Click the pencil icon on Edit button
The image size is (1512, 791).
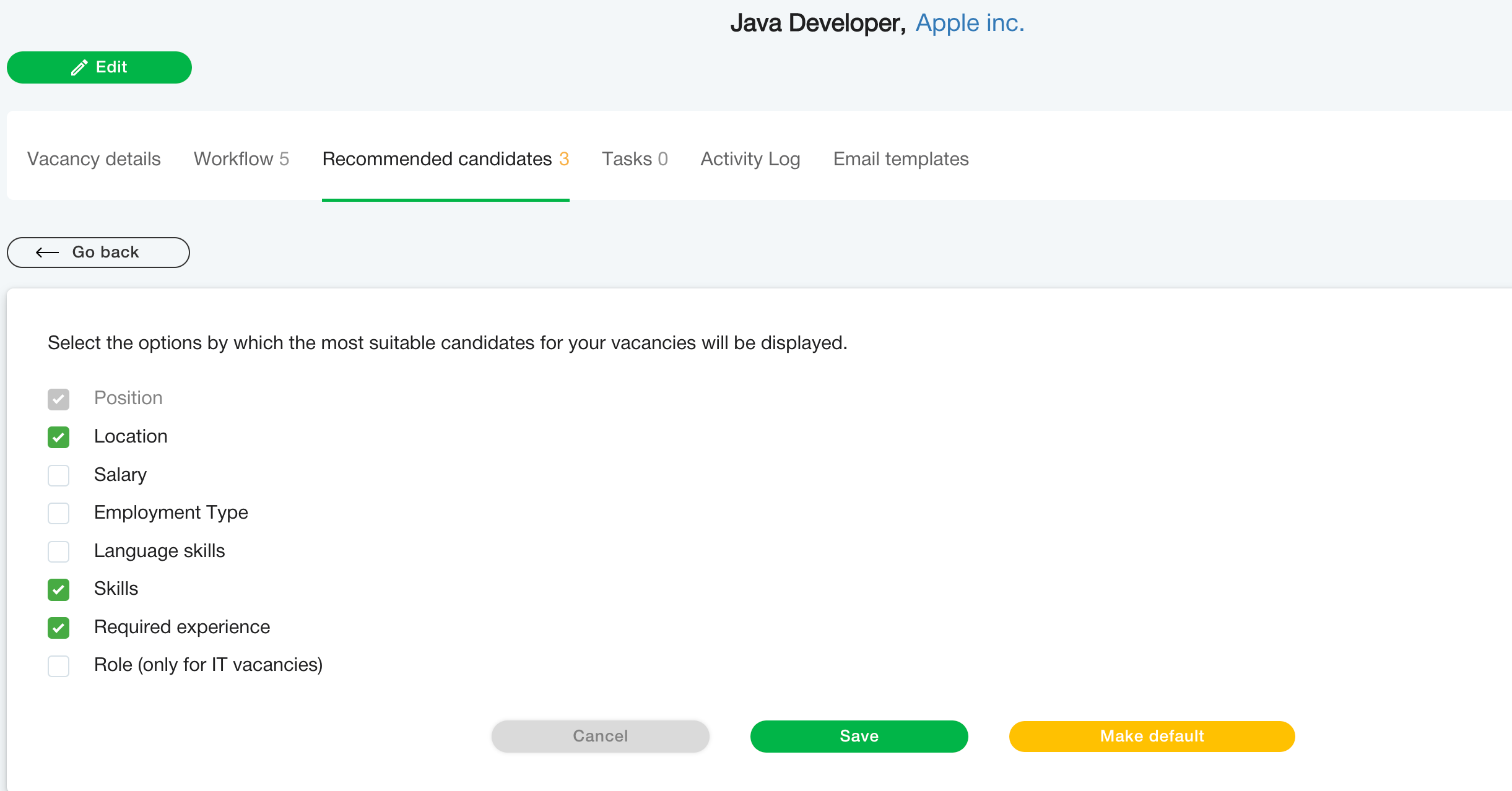[79, 67]
